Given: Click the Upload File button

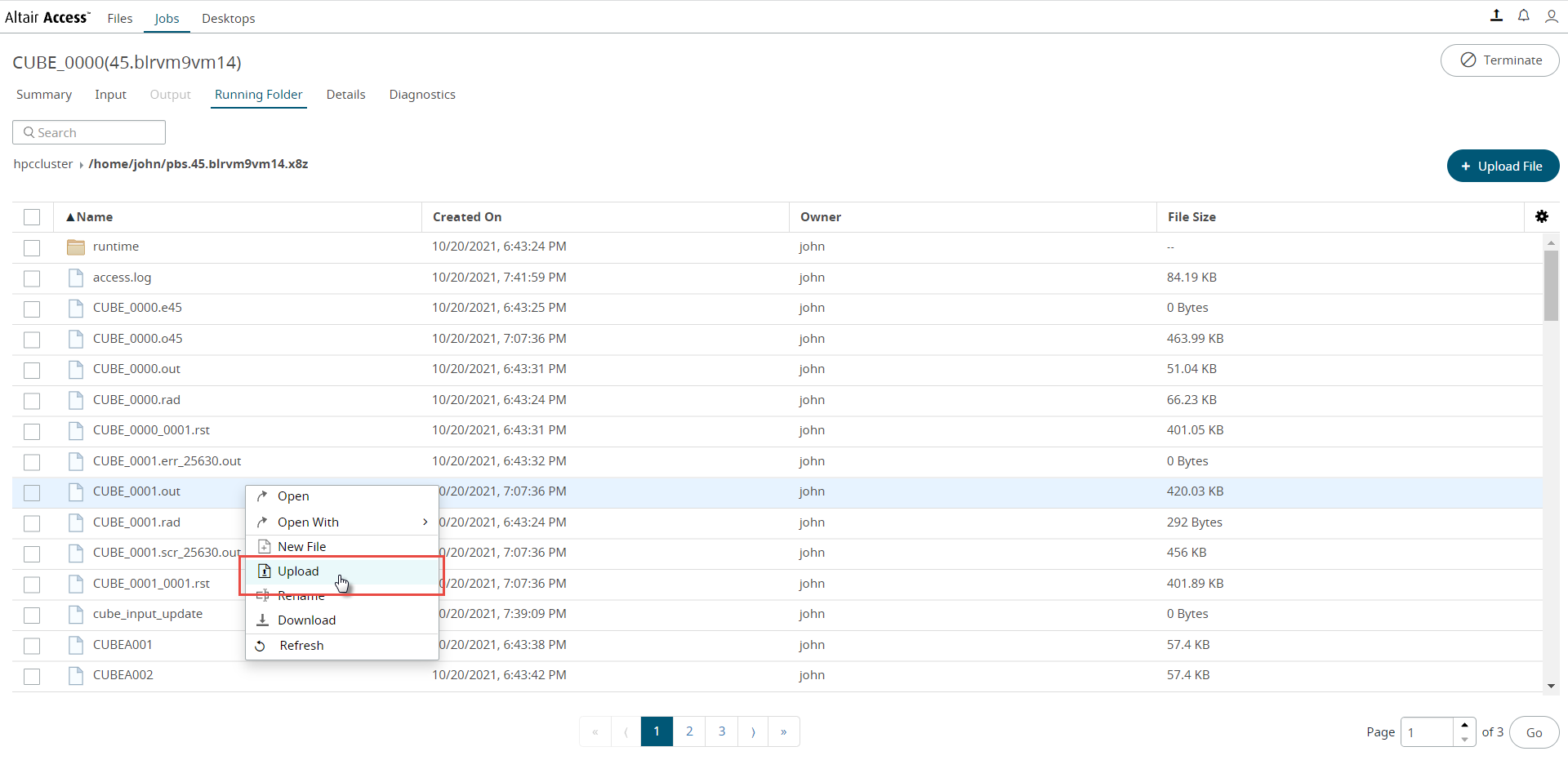Looking at the screenshot, I should click(x=1503, y=166).
